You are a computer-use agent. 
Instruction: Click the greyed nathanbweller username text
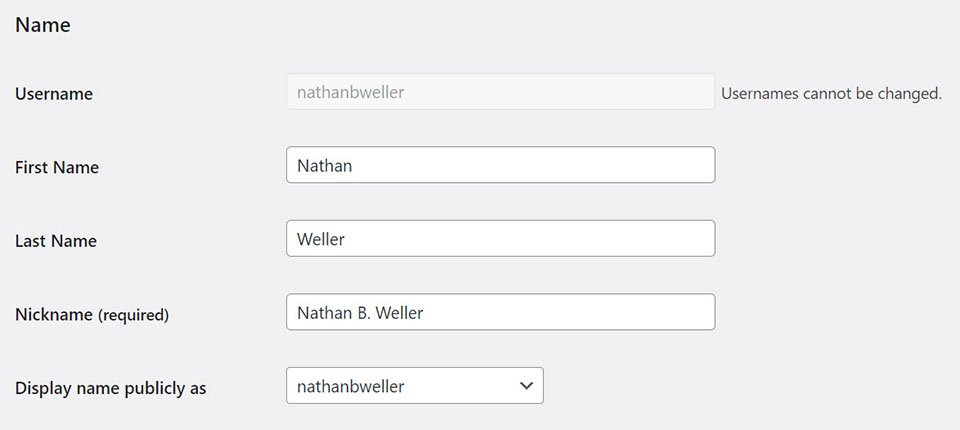(351, 93)
